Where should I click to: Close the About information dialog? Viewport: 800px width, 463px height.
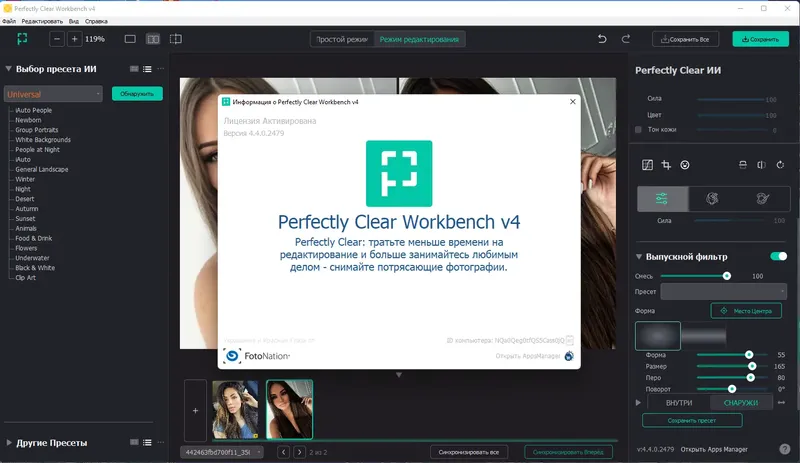572,102
